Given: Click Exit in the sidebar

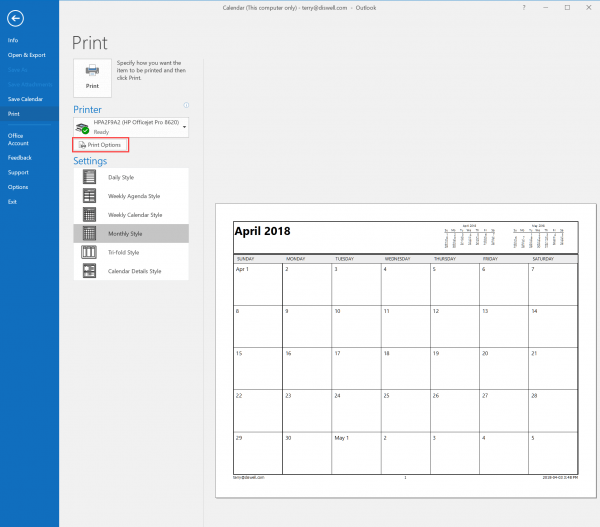Looking at the screenshot, I should point(12,202).
